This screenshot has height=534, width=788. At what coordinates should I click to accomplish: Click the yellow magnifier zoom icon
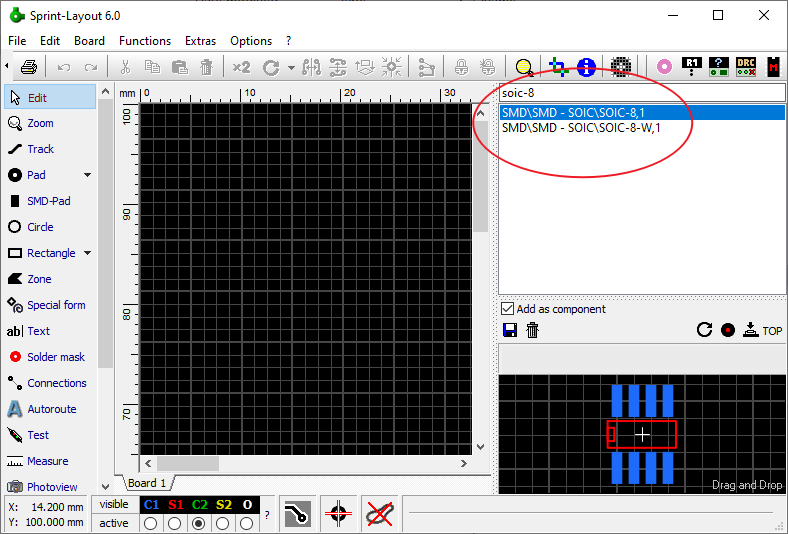(525, 67)
